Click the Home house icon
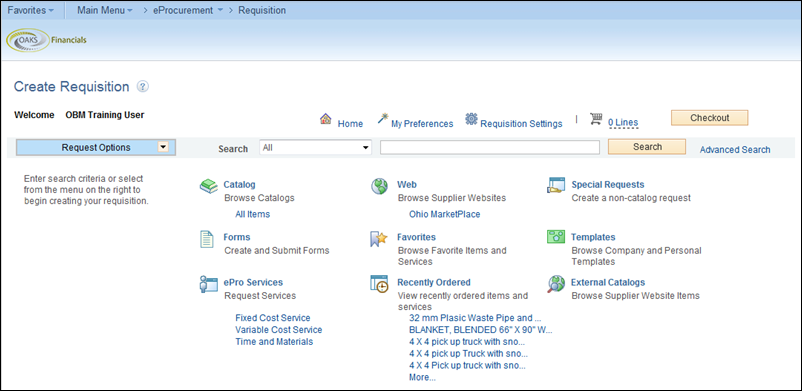The height and width of the screenshot is (391, 802). (x=325, y=119)
